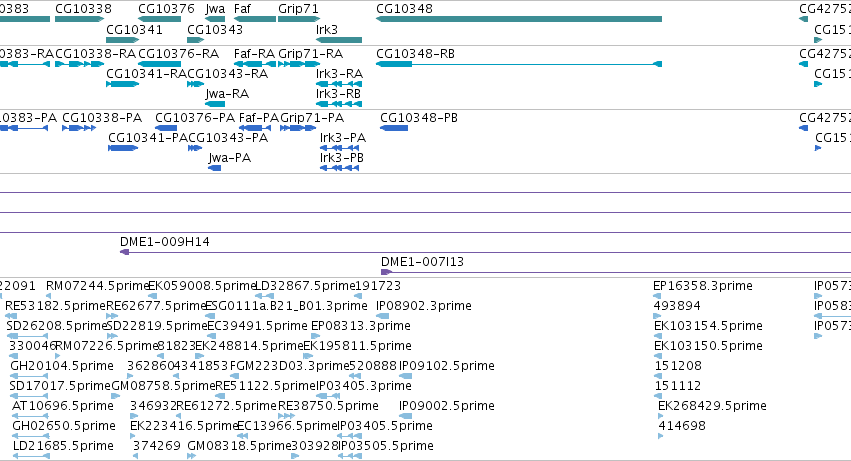Open protein CG10343-PA
The height and width of the screenshot is (461, 851).
click(228, 137)
